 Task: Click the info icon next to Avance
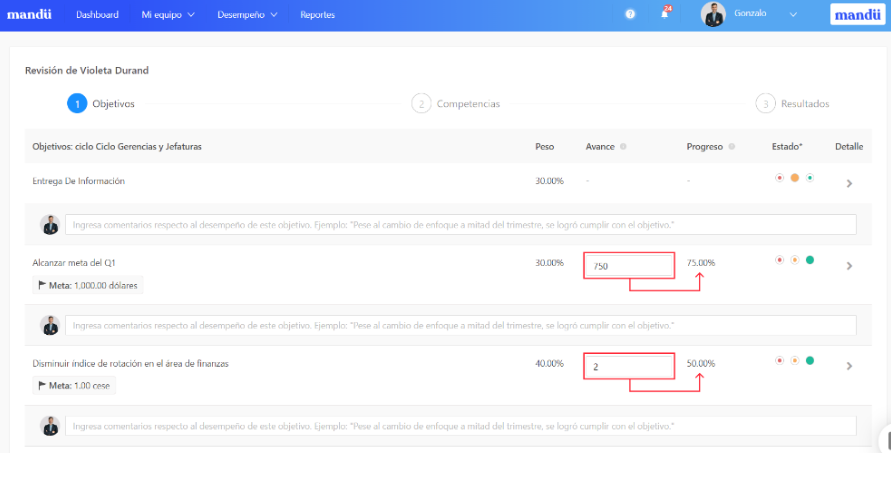pyautogui.click(x=623, y=147)
